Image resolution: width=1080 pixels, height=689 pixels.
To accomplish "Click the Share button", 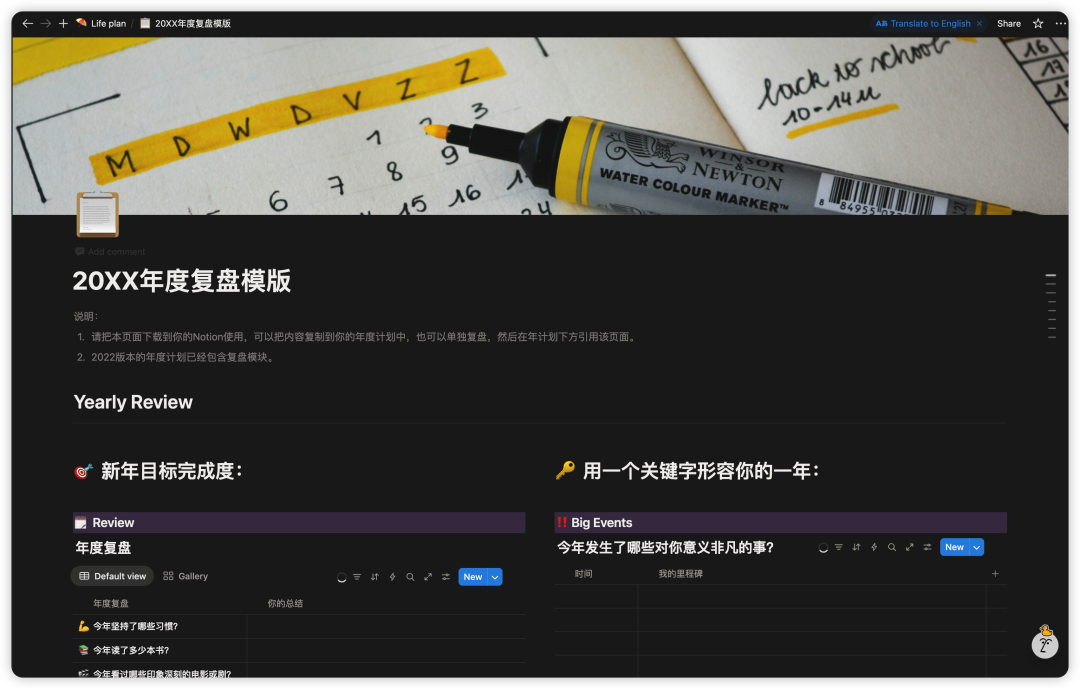I will (x=1009, y=23).
